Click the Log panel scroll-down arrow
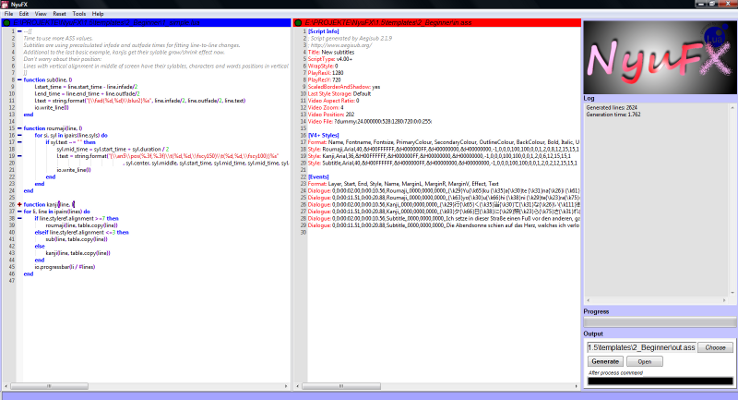Image resolution: width=738 pixels, height=400 pixels. (x=732, y=293)
